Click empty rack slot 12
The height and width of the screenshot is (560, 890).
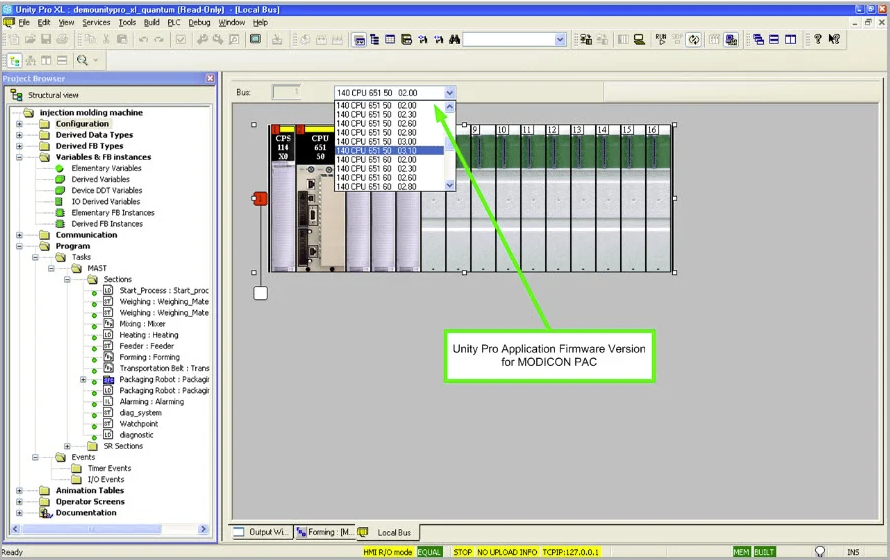(x=559, y=199)
